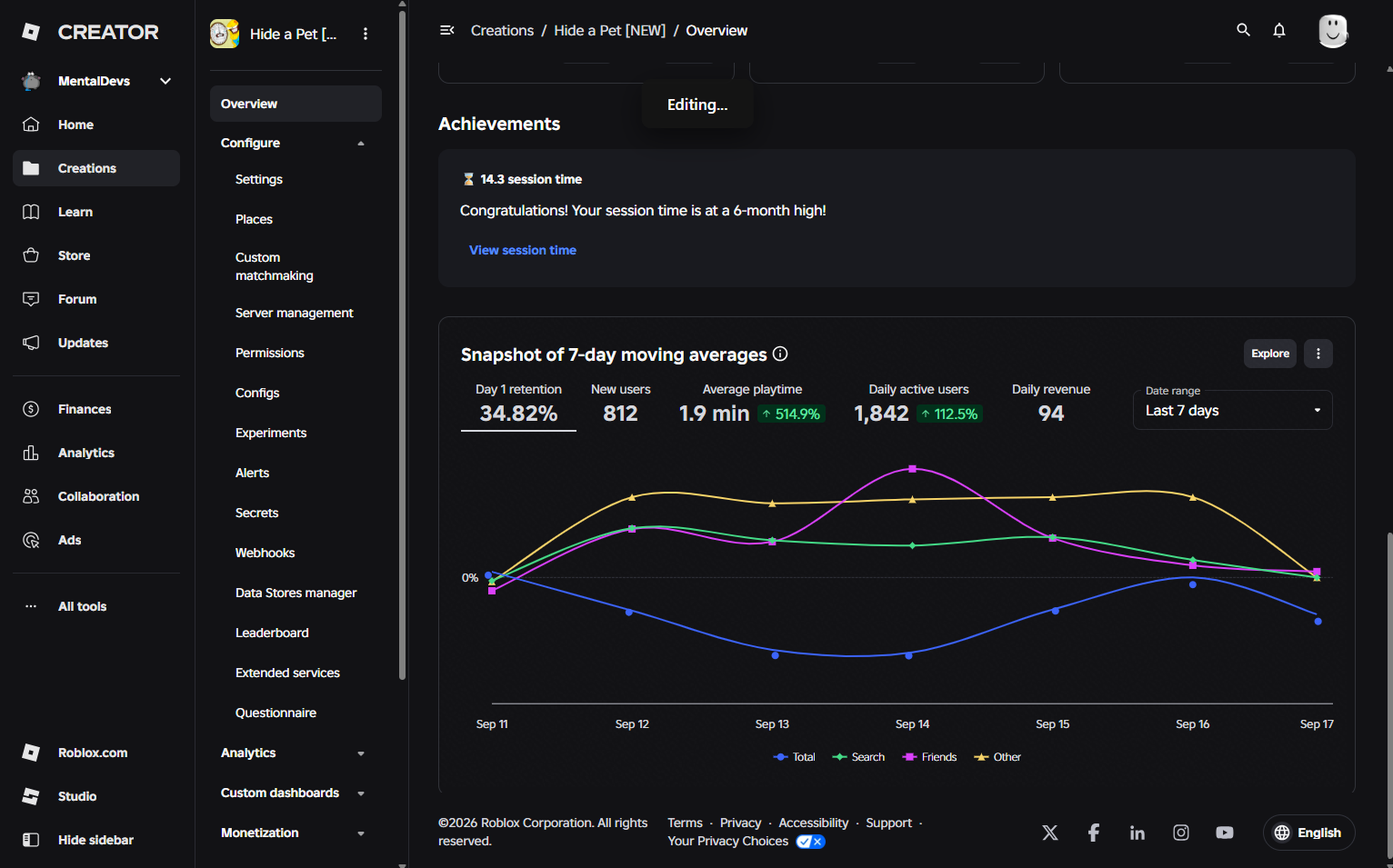Open the Support footer link
Viewport: 1393px width, 868px height.
[888, 823]
